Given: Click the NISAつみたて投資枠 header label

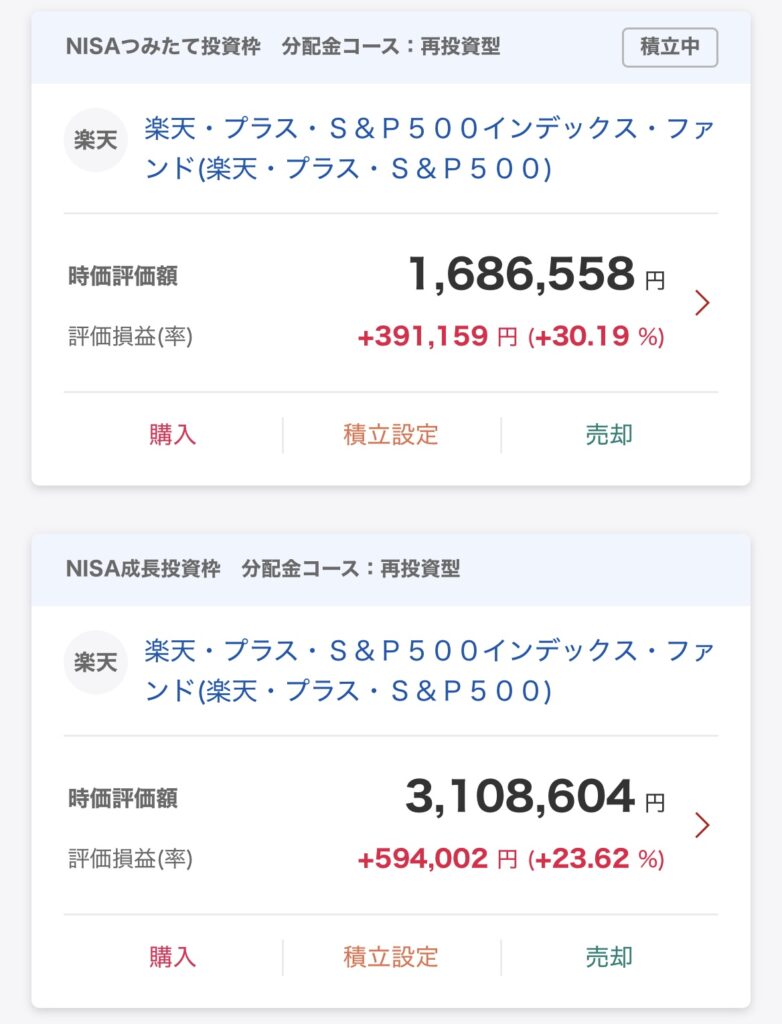Looking at the screenshot, I should point(165,47).
